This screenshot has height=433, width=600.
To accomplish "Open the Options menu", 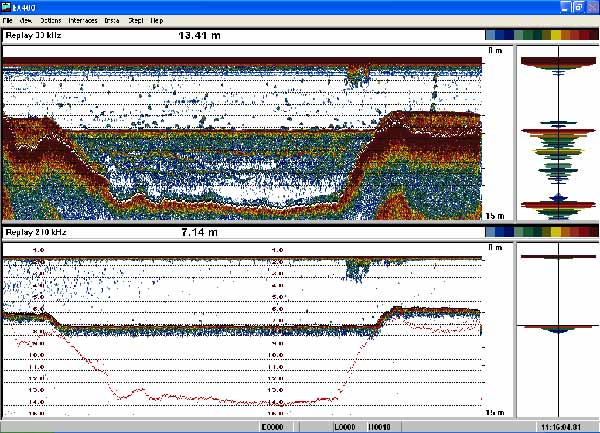I will pos(51,21).
